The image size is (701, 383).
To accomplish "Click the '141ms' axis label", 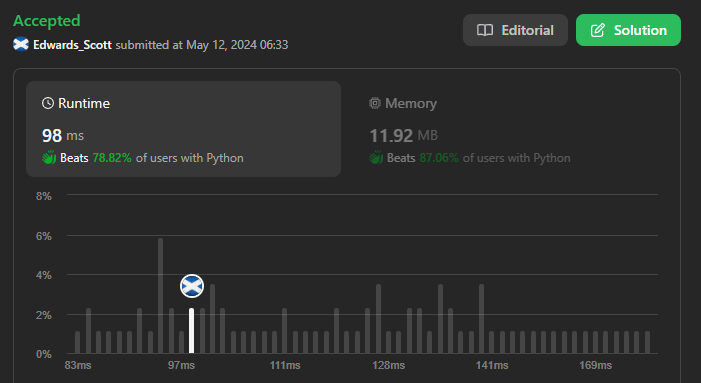I will [492, 365].
